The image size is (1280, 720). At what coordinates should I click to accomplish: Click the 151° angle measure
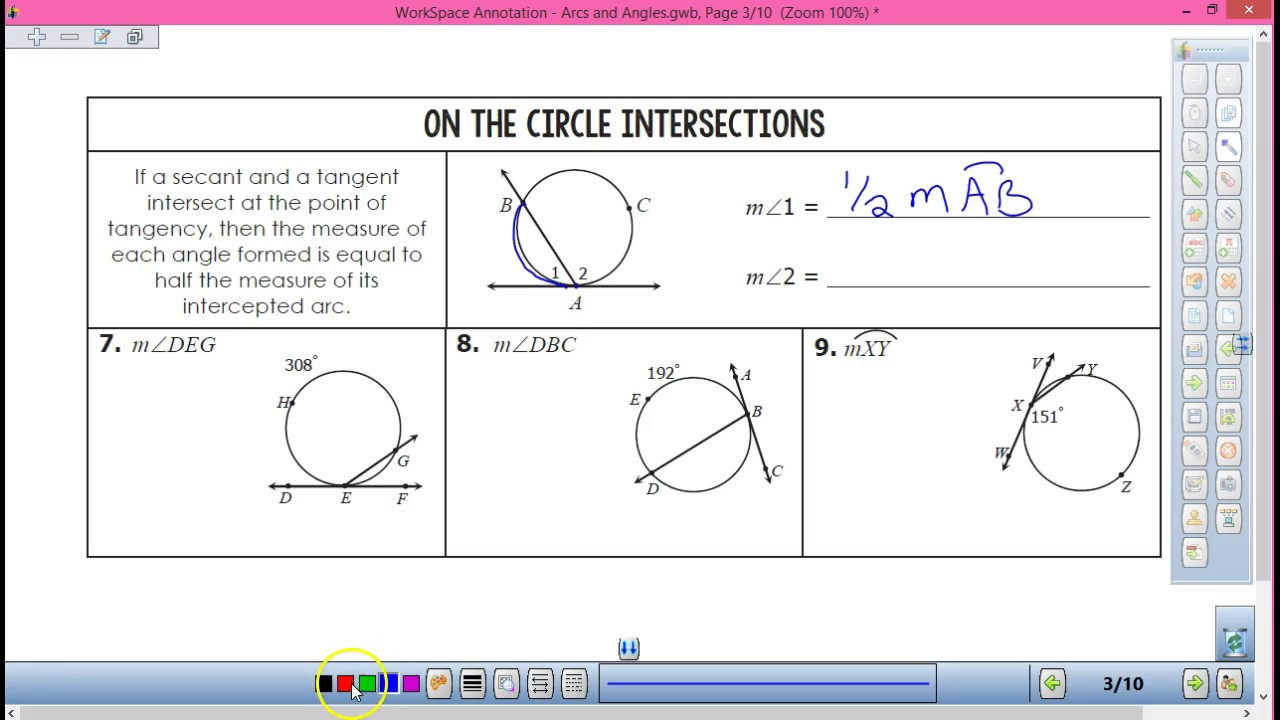click(1047, 416)
